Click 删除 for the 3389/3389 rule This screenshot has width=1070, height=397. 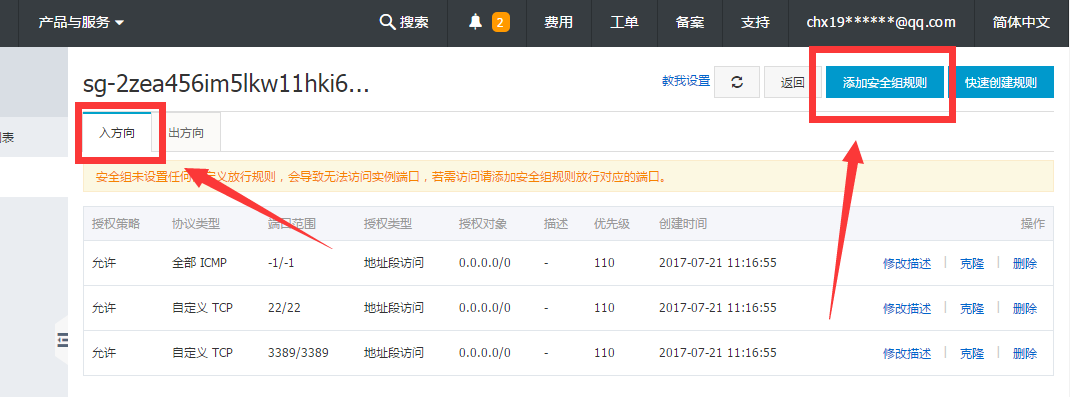coord(1024,353)
